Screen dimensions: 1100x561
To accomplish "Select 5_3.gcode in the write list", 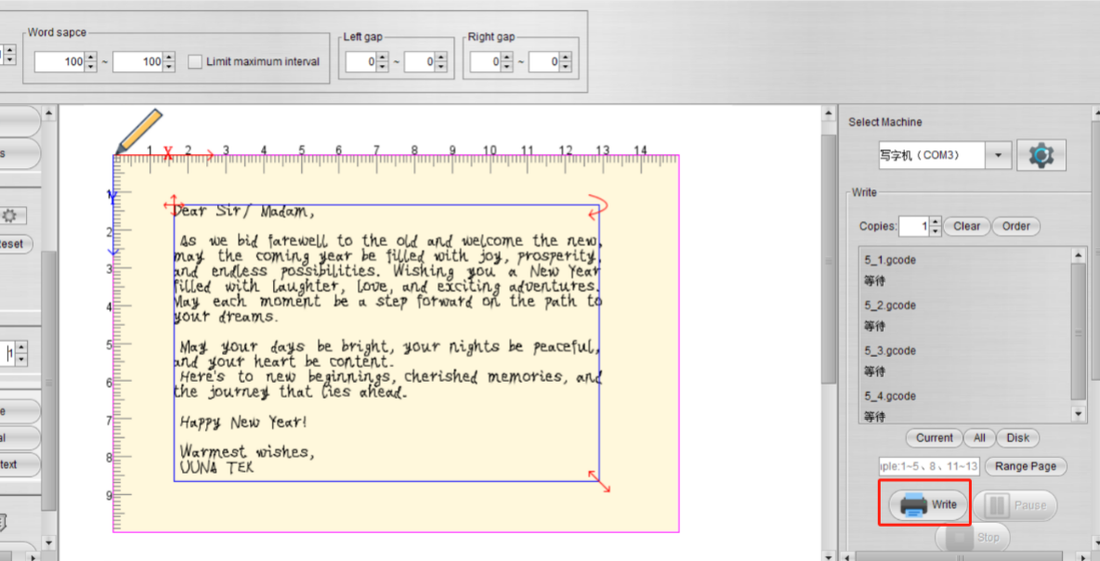I will click(x=965, y=360).
